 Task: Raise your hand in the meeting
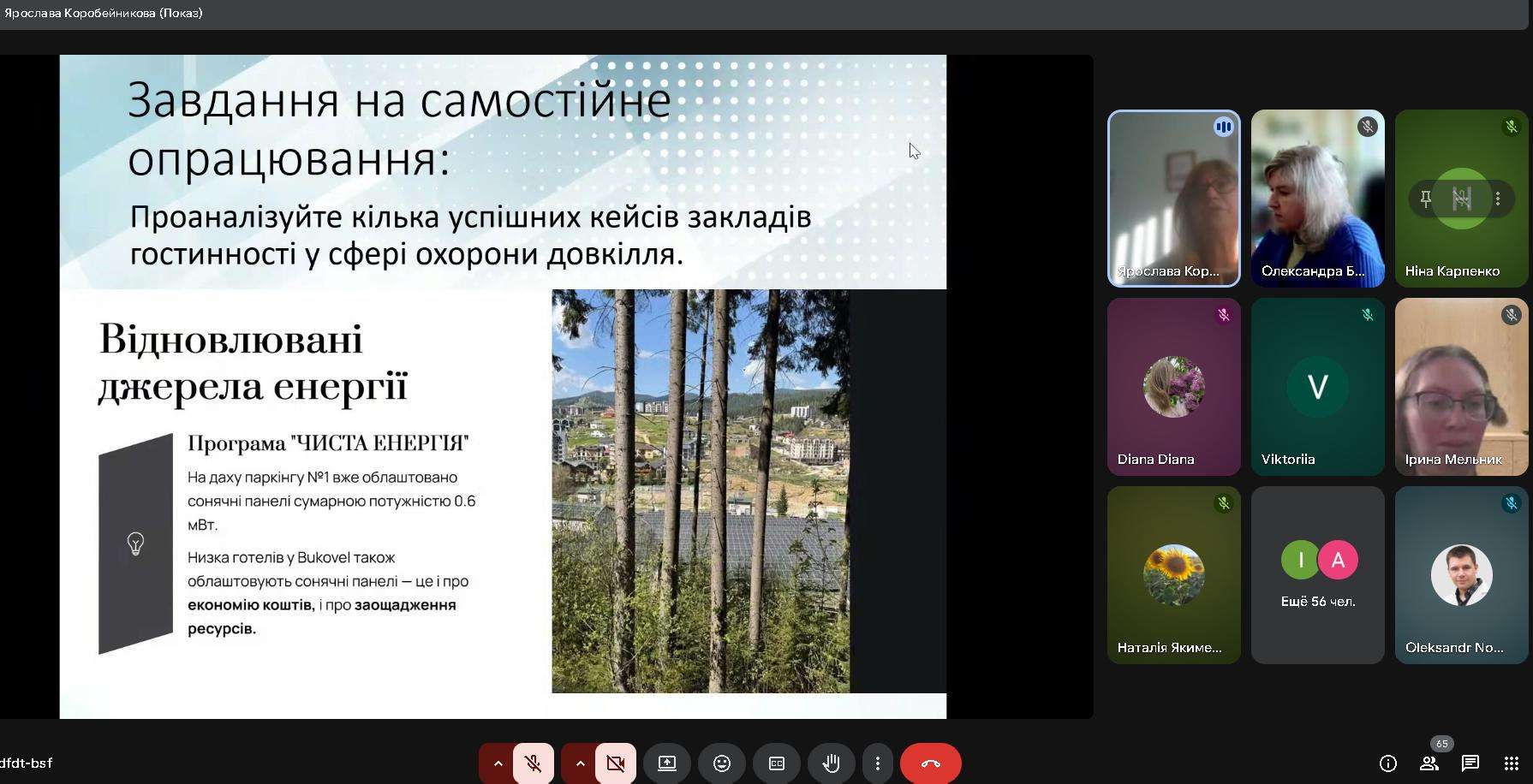(832, 763)
